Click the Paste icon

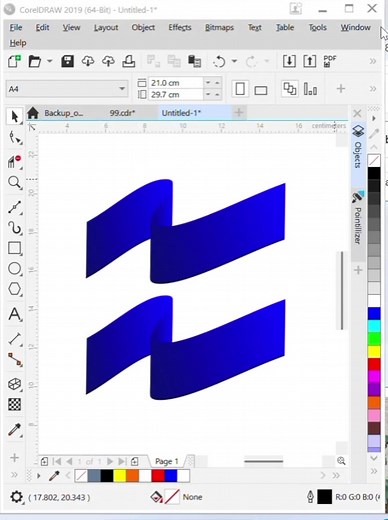tap(194, 61)
